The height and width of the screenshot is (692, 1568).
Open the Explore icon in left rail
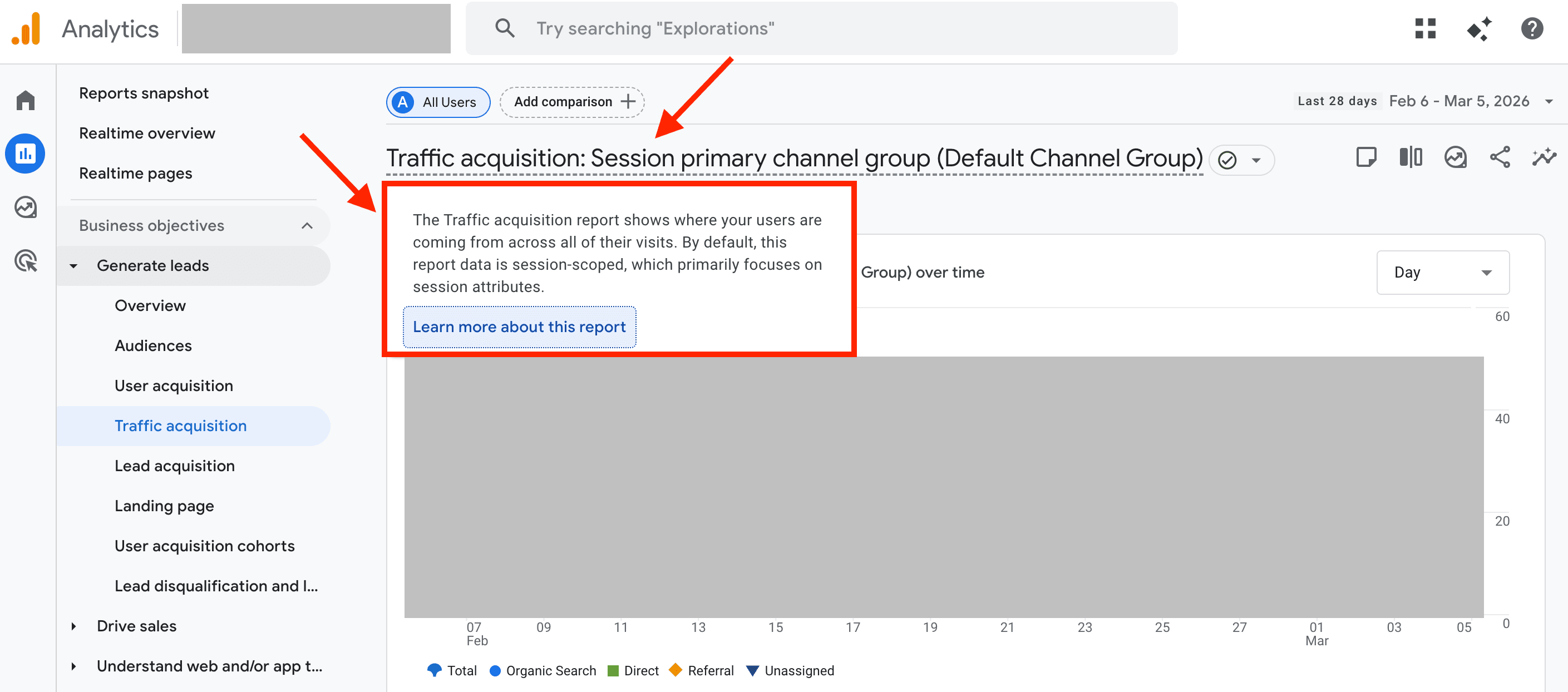(26, 207)
